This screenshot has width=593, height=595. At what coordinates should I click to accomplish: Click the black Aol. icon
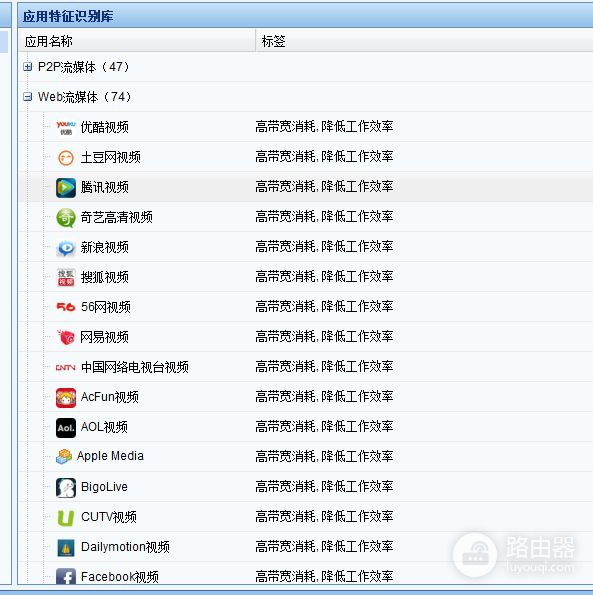pos(66,428)
